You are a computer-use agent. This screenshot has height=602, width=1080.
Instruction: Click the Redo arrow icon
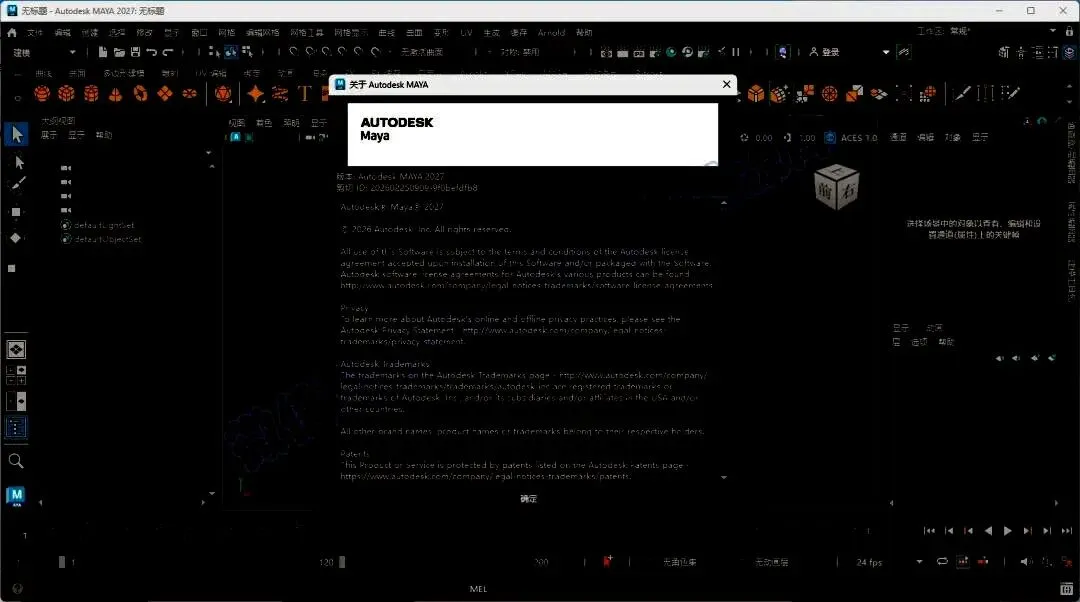(168, 52)
